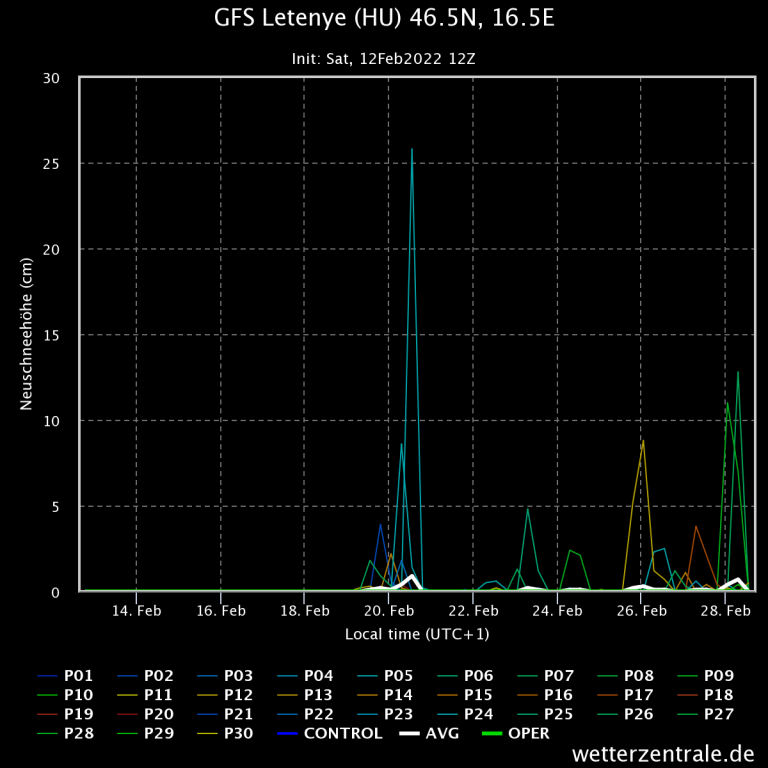Click the Local time (UTC+1) x-axis label
Image resolution: width=768 pixels, height=768 pixels.
pyautogui.click(x=417, y=634)
